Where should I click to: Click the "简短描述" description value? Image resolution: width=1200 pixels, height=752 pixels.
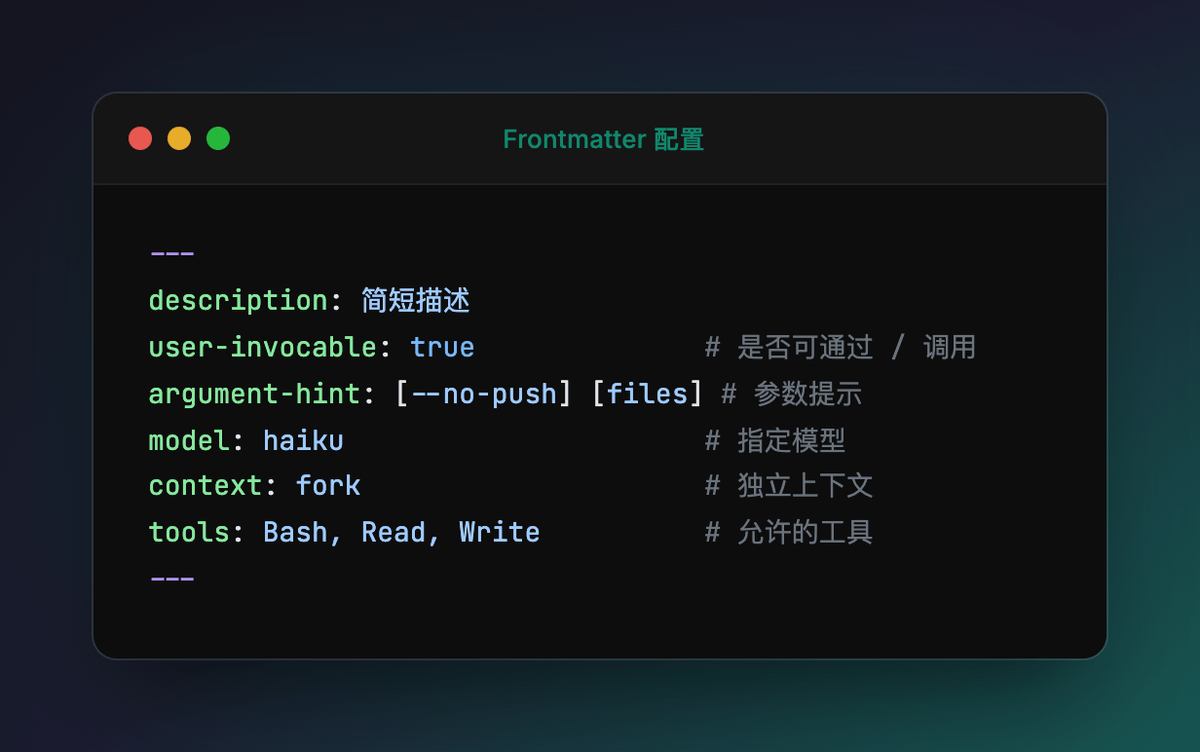pos(416,301)
